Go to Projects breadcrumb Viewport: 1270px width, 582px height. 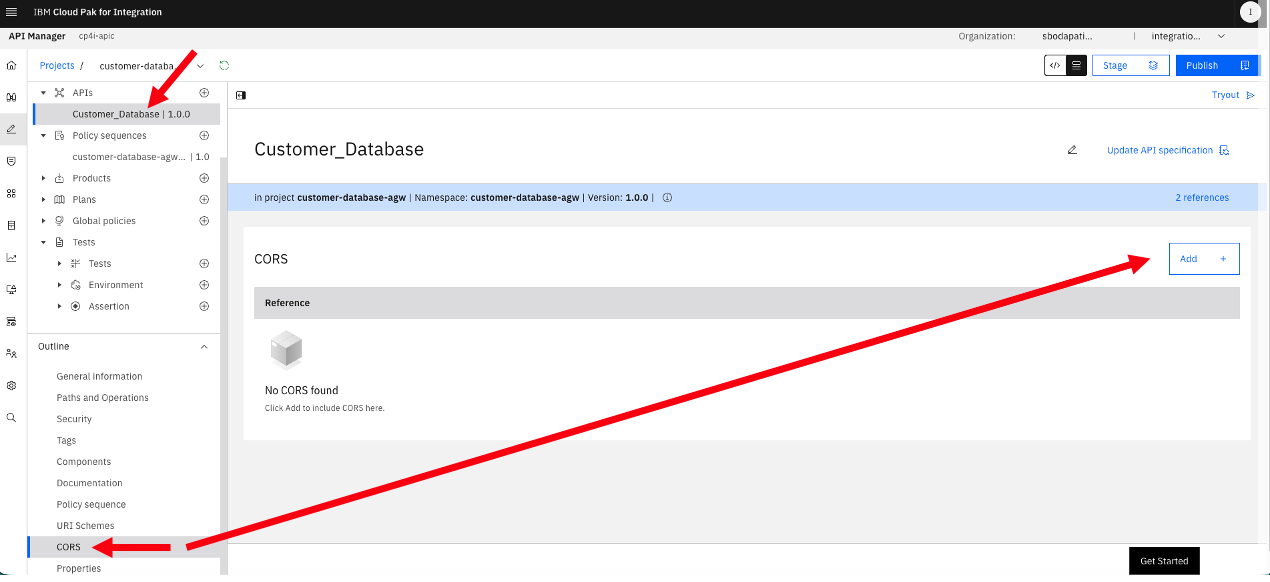pyautogui.click(x=57, y=65)
